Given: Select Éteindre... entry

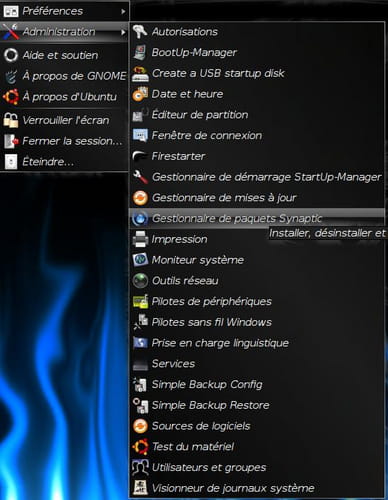Looking at the screenshot, I should coord(64,162).
